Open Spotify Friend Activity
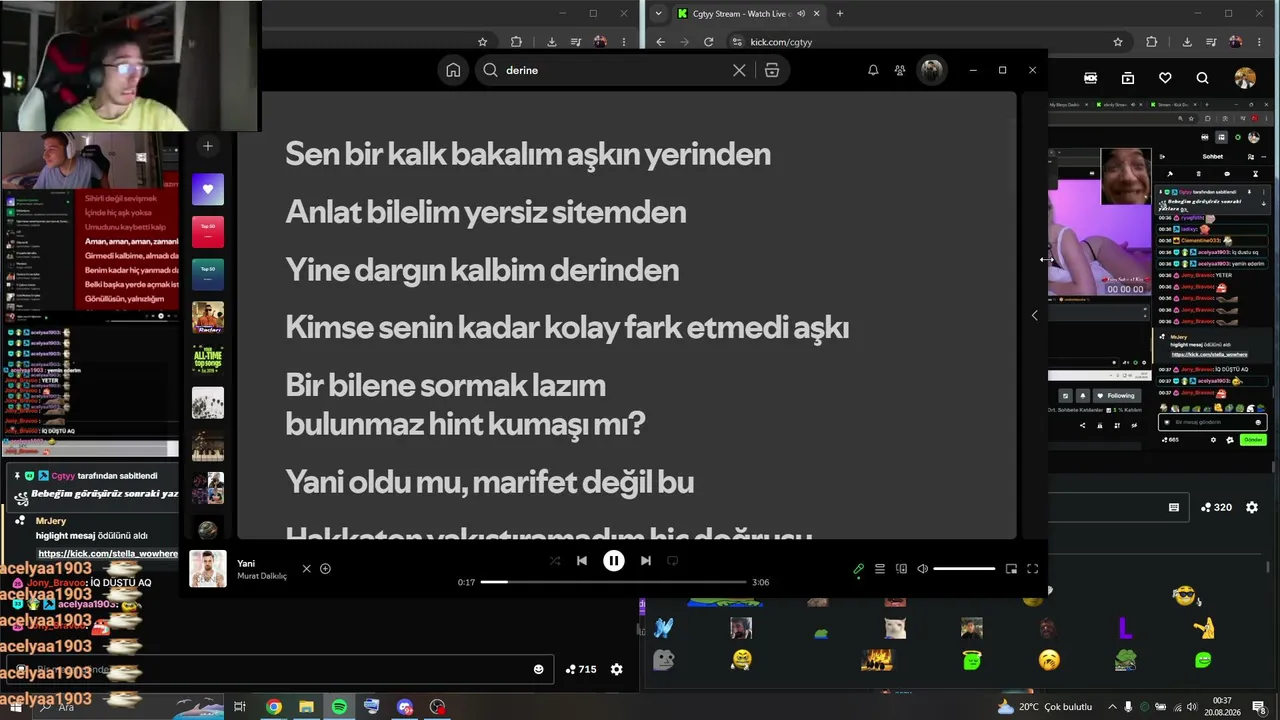Image resolution: width=1280 pixels, height=720 pixels. [x=900, y=70]
